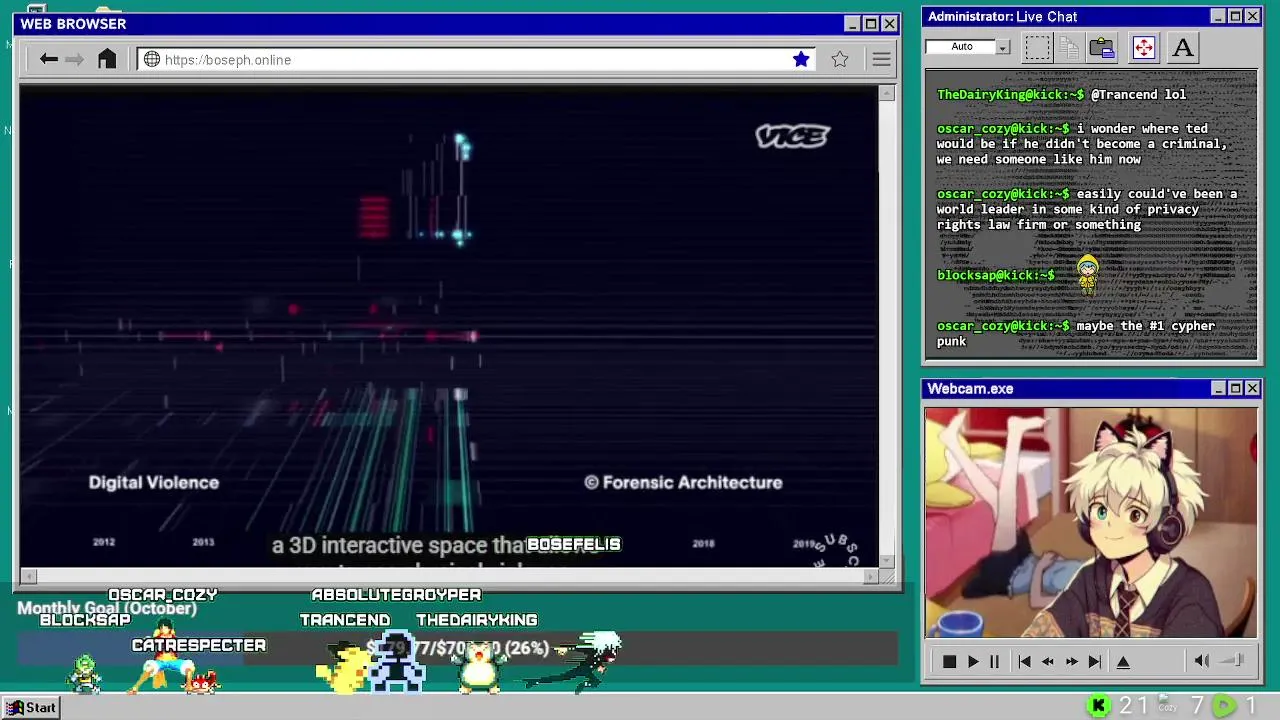Click the browser horizontal scrollbar left arrow
The height and width of the screenshot is (720, 1280).
click(28, 576)
